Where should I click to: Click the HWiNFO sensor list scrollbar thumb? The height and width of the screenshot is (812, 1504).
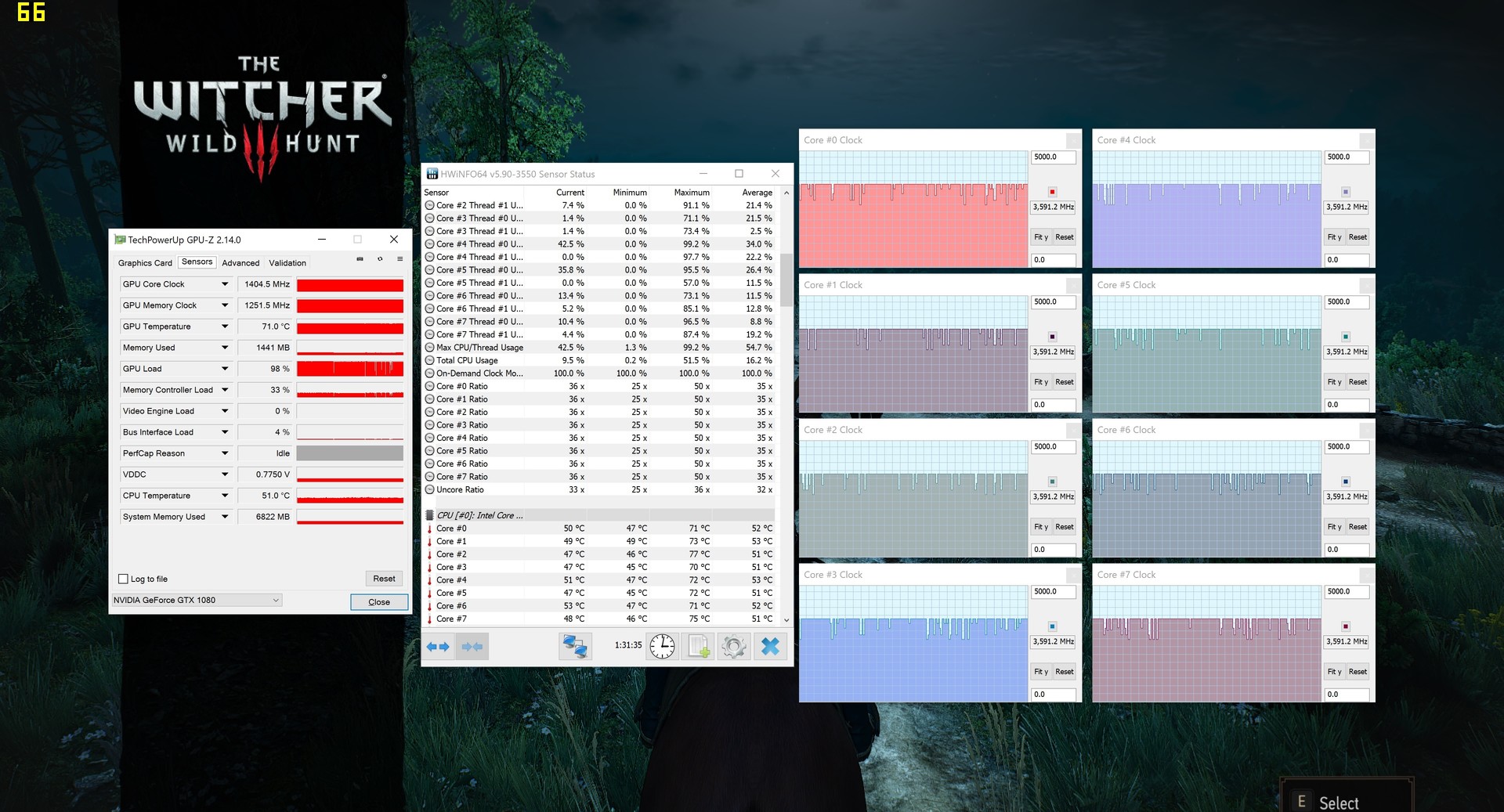coord(786,280)
